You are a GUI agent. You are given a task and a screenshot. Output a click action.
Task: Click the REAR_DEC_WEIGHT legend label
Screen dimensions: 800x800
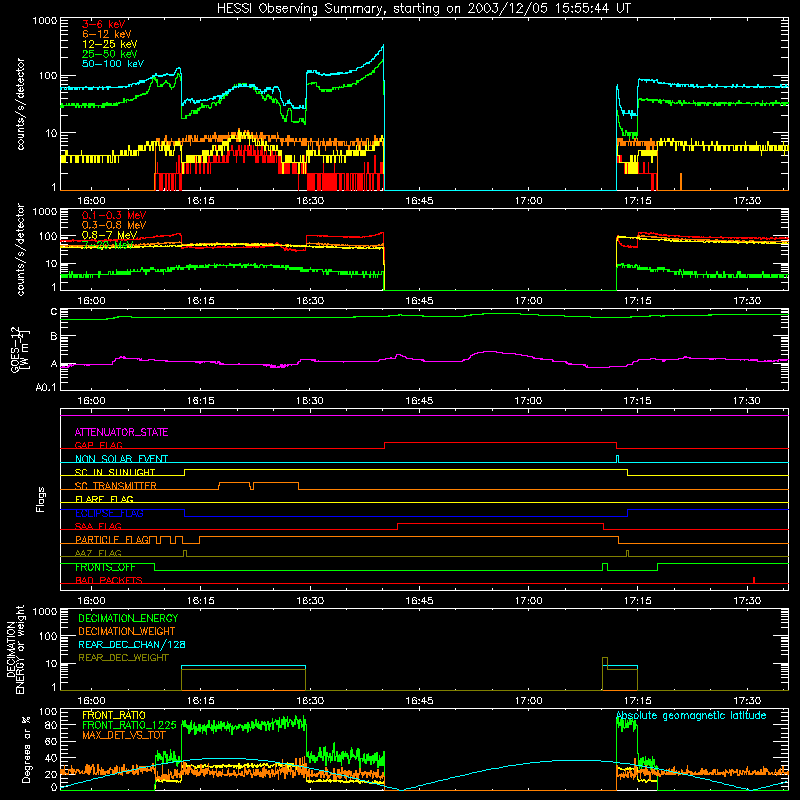pyautogui.click(x=123, y=658)
